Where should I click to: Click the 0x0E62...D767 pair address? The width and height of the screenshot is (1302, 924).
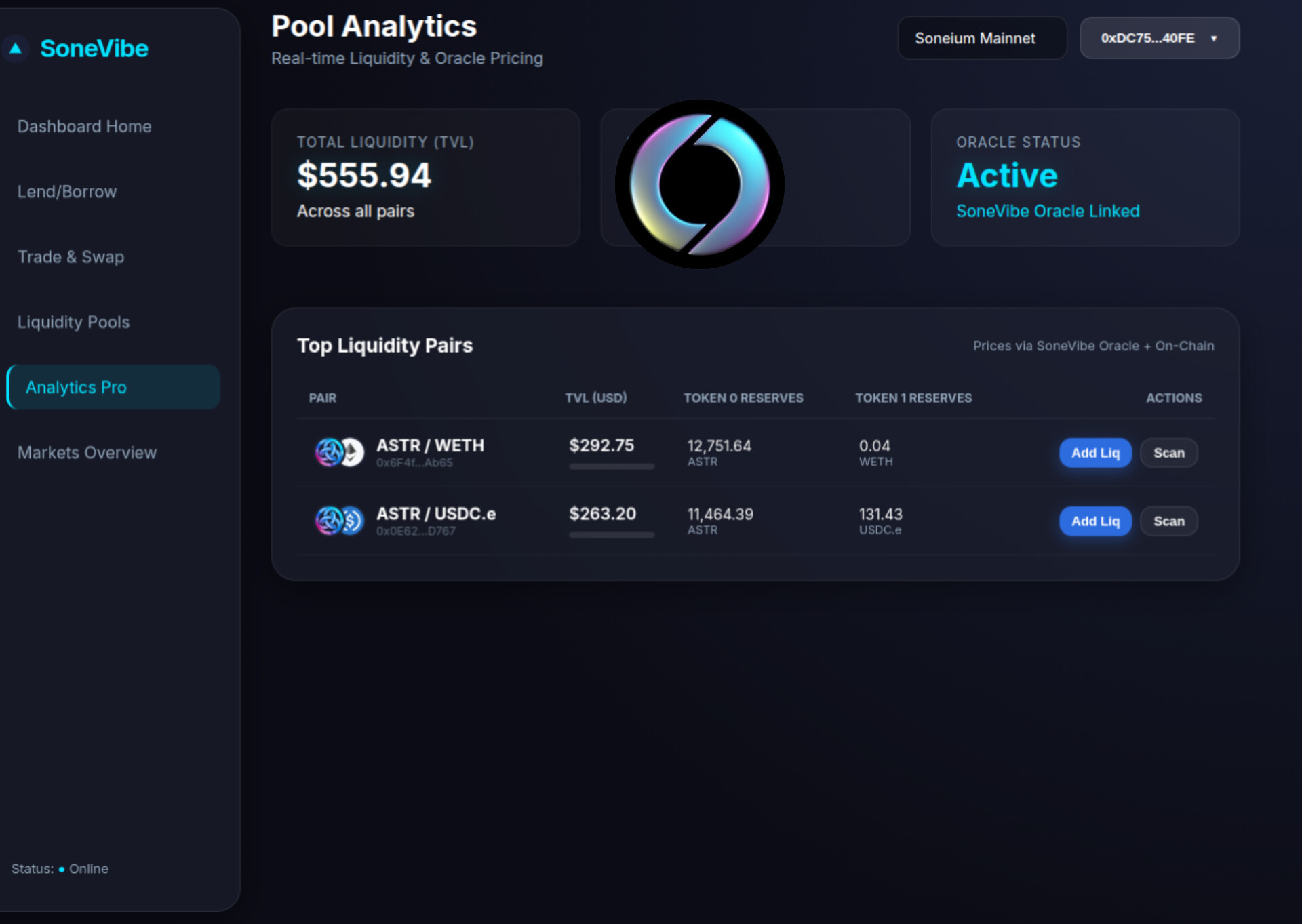pyautogui.click(x=416, y=531)
